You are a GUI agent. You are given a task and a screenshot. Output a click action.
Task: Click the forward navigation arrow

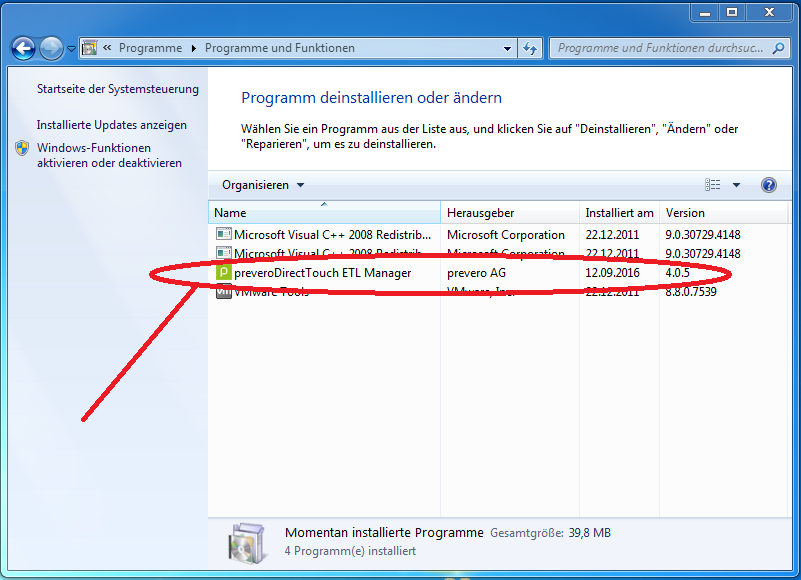(x=51, y=49)
